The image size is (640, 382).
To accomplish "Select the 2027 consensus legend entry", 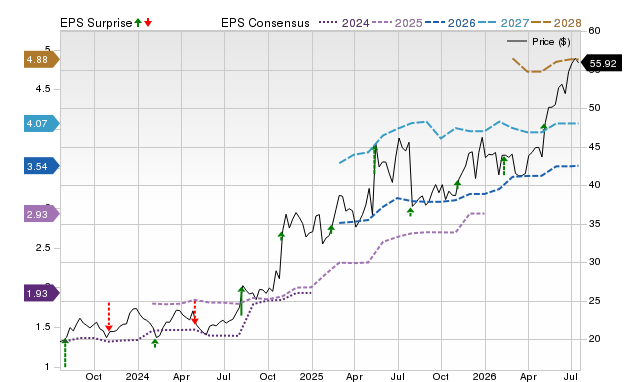I will (x=503, y=23).
